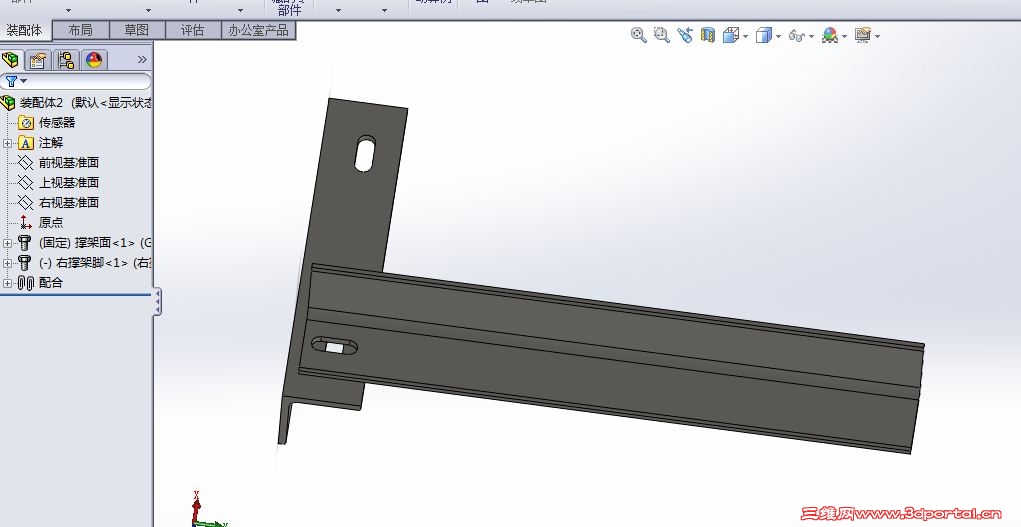Open the 草图 tab
This screenshot has height=527, width=1021.
pyautogui.click(x=137, y=30)
